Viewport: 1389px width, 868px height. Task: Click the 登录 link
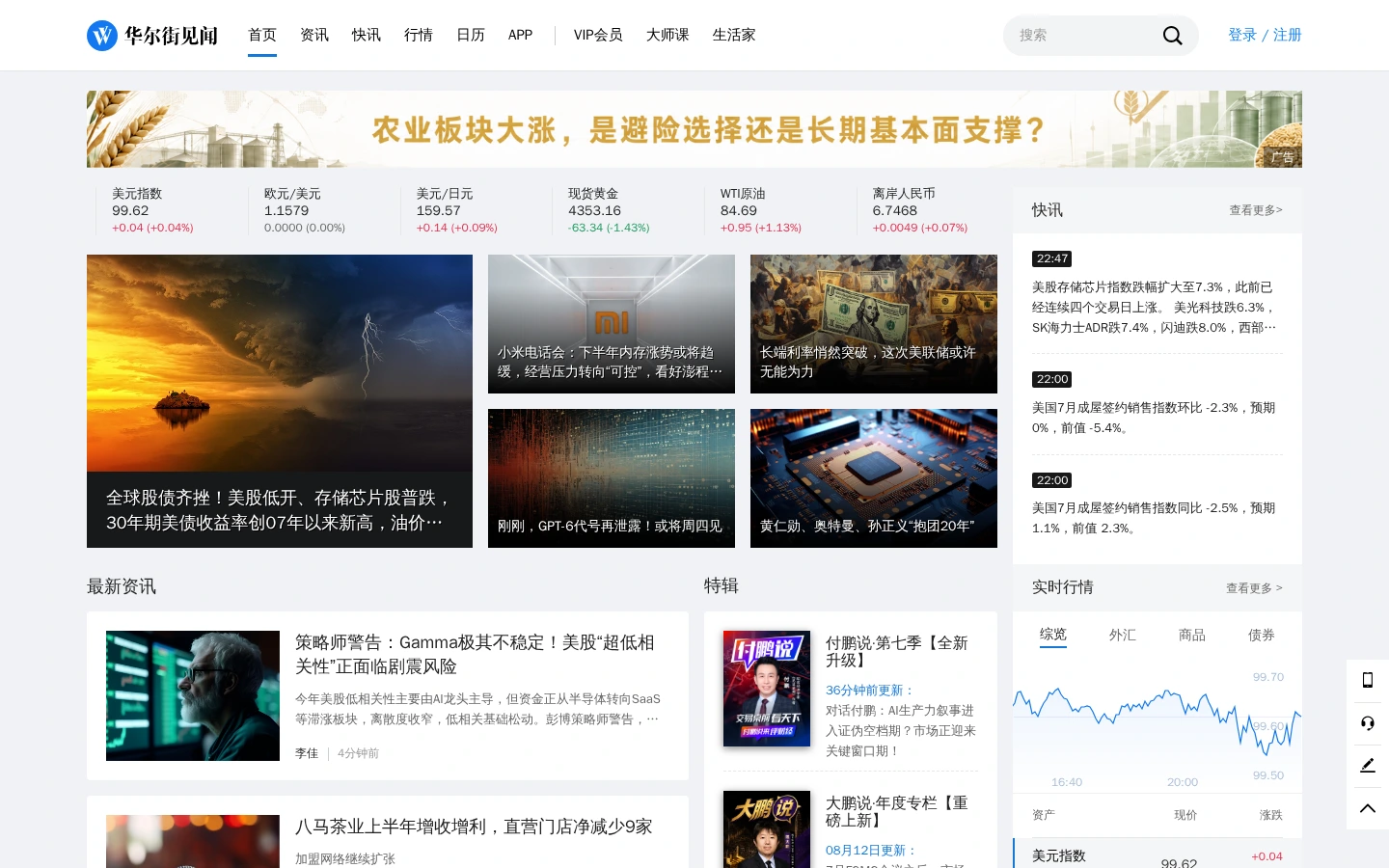[x=1242, y=35]
